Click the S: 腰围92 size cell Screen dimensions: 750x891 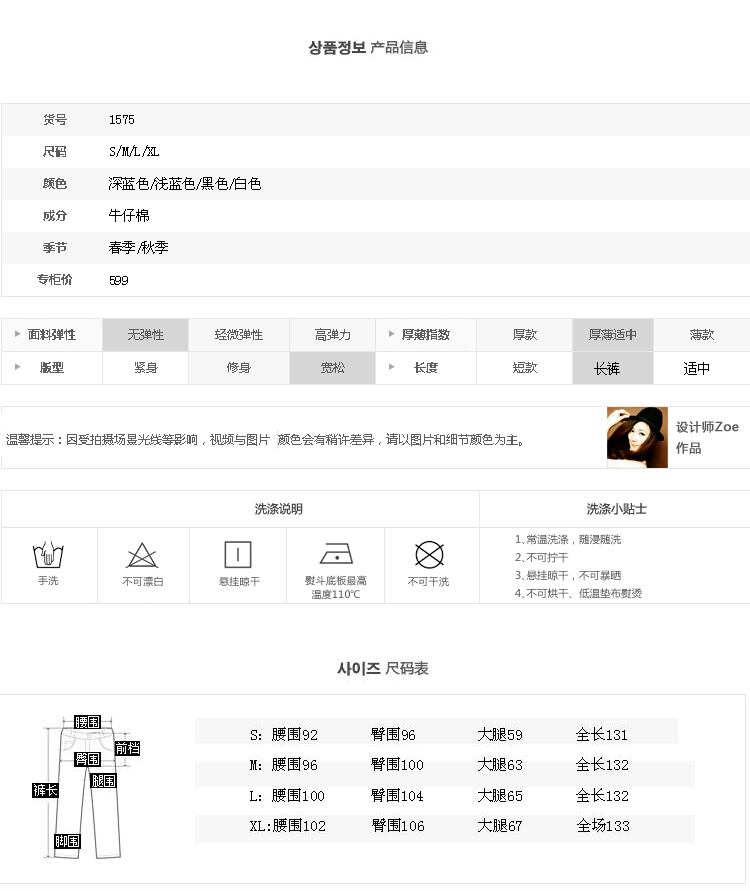tap(284, 735)
